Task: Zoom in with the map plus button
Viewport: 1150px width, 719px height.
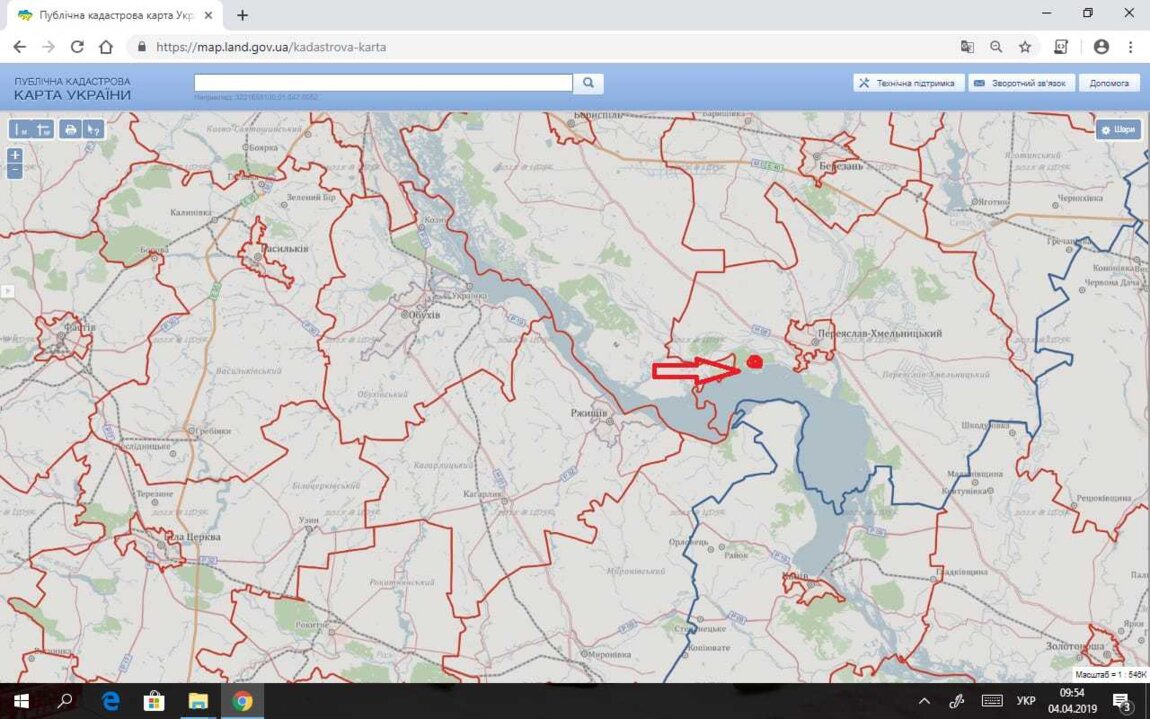Action: coord(15,155)
